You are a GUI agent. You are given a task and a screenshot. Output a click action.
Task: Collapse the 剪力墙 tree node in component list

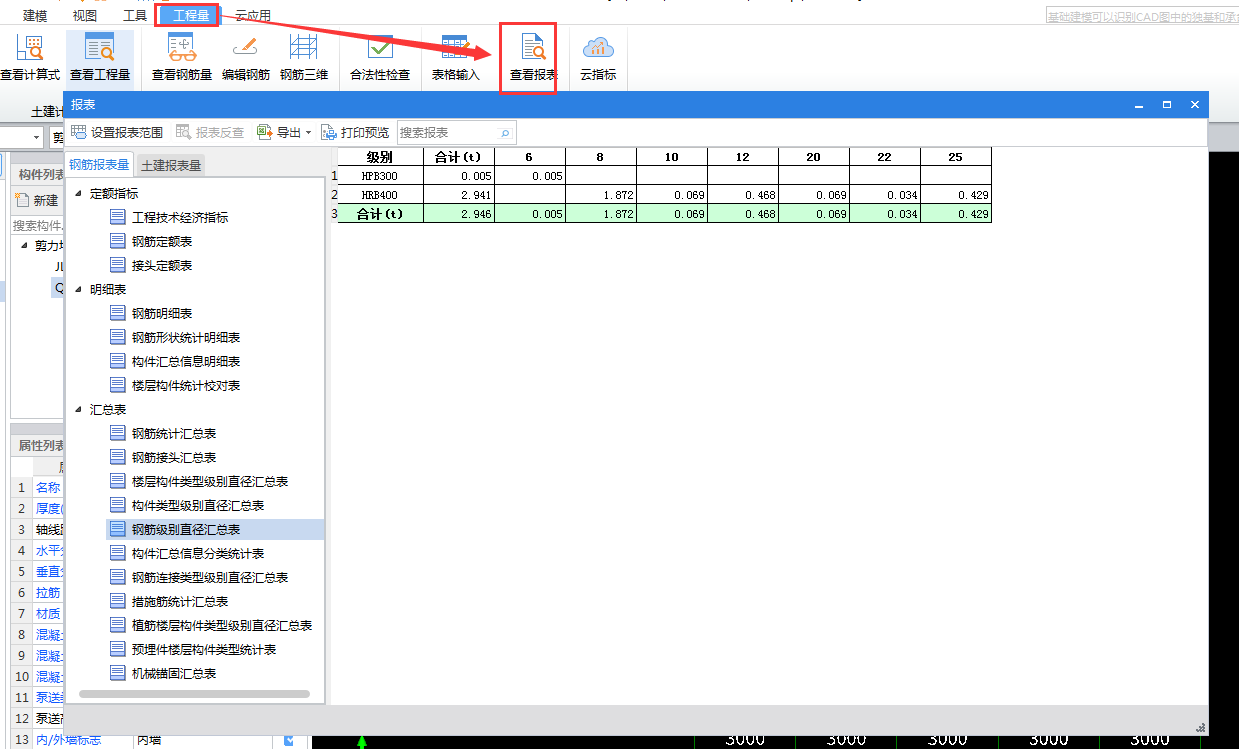[23, 245]
